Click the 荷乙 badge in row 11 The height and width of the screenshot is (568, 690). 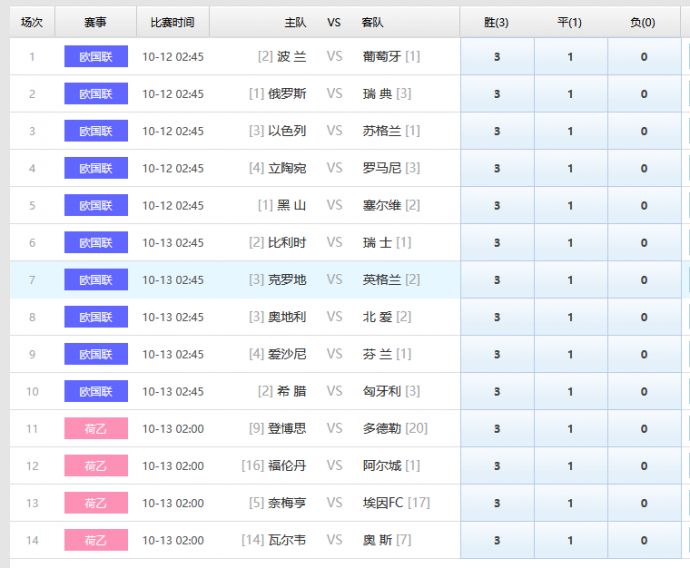96,429
